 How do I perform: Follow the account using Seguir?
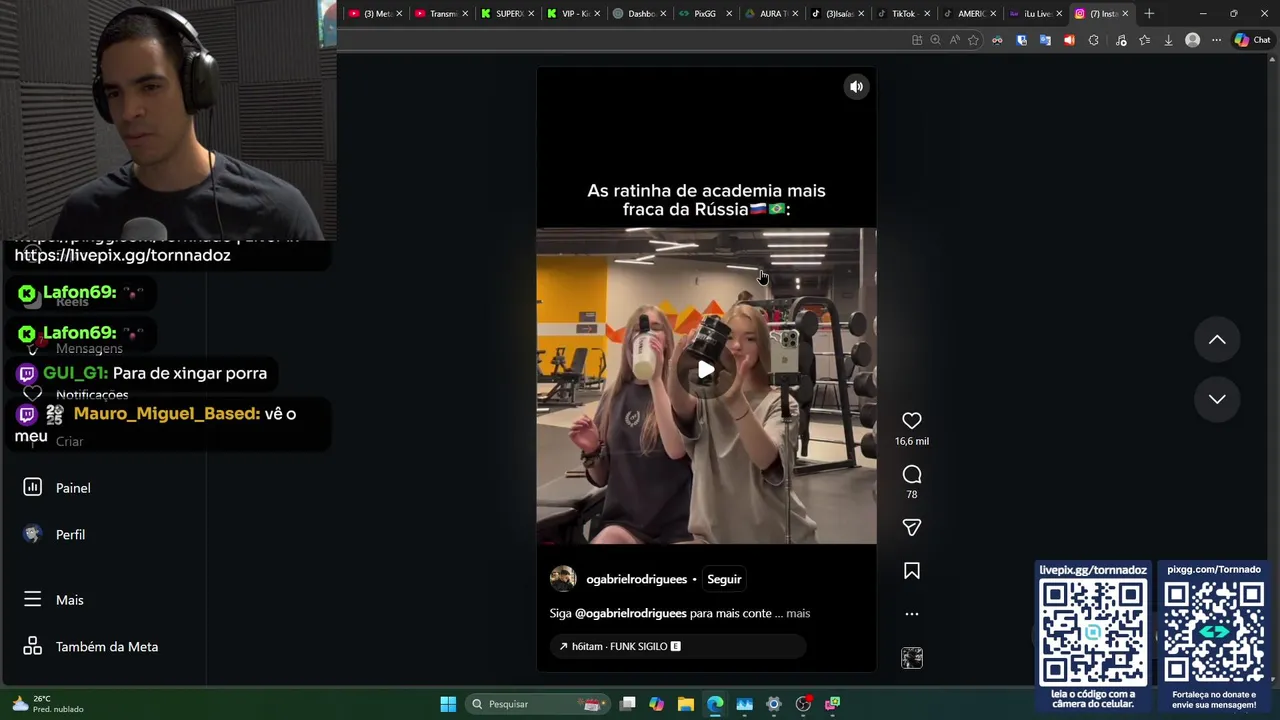click(724, 579)
